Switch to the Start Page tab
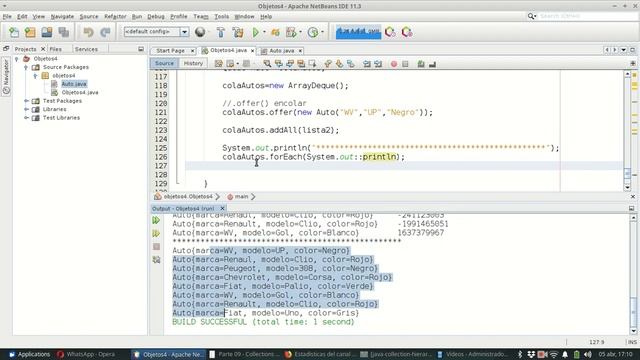The height and width of the screenshot is (360, 640). (170, 51)
